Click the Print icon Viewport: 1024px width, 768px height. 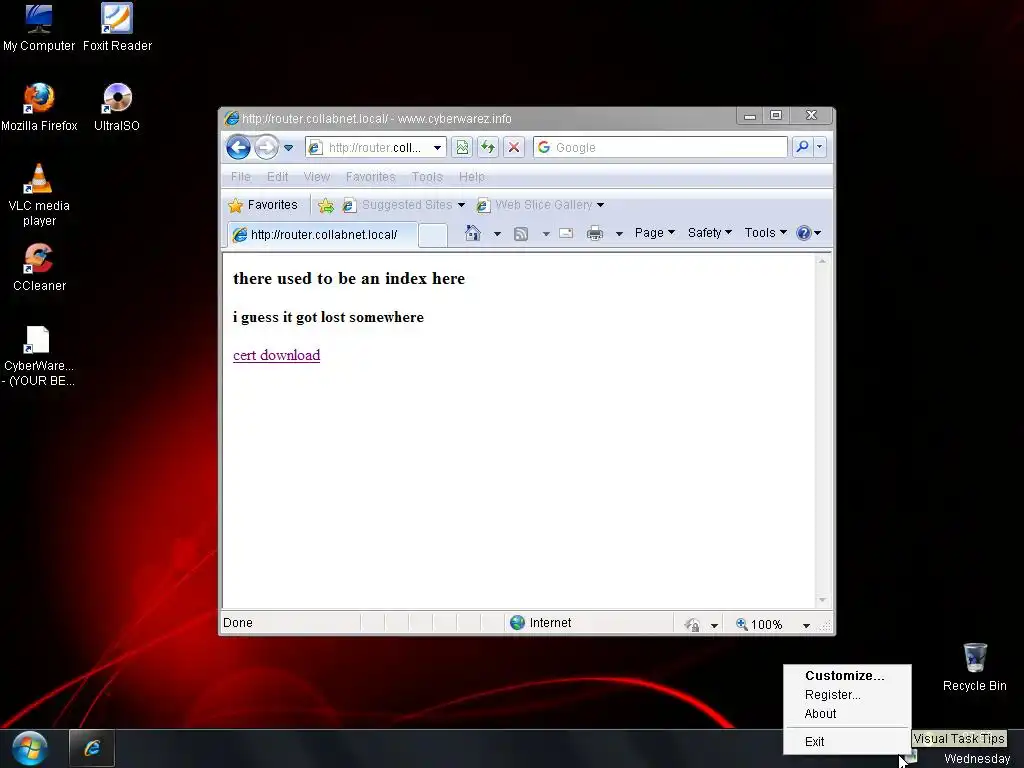594,233
